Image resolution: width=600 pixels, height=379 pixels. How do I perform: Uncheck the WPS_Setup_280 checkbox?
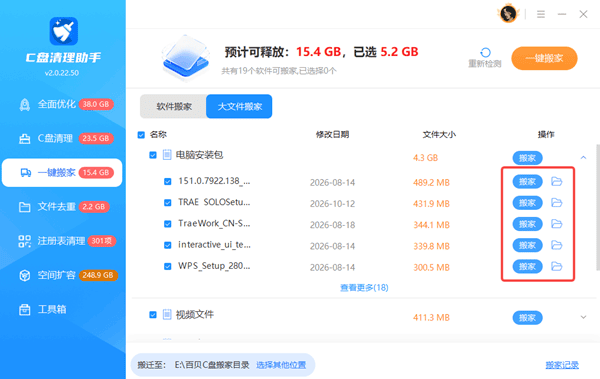(168, 266)
